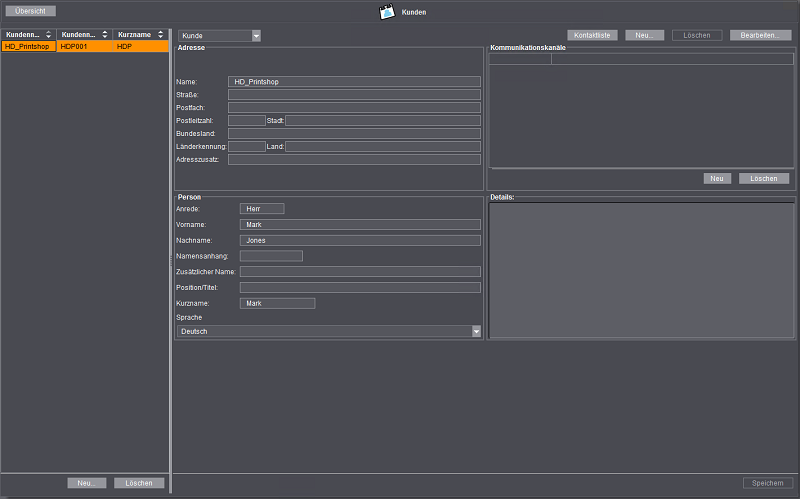
Task: Focus the Vorname field containing Mark
Action: point(360,225)
